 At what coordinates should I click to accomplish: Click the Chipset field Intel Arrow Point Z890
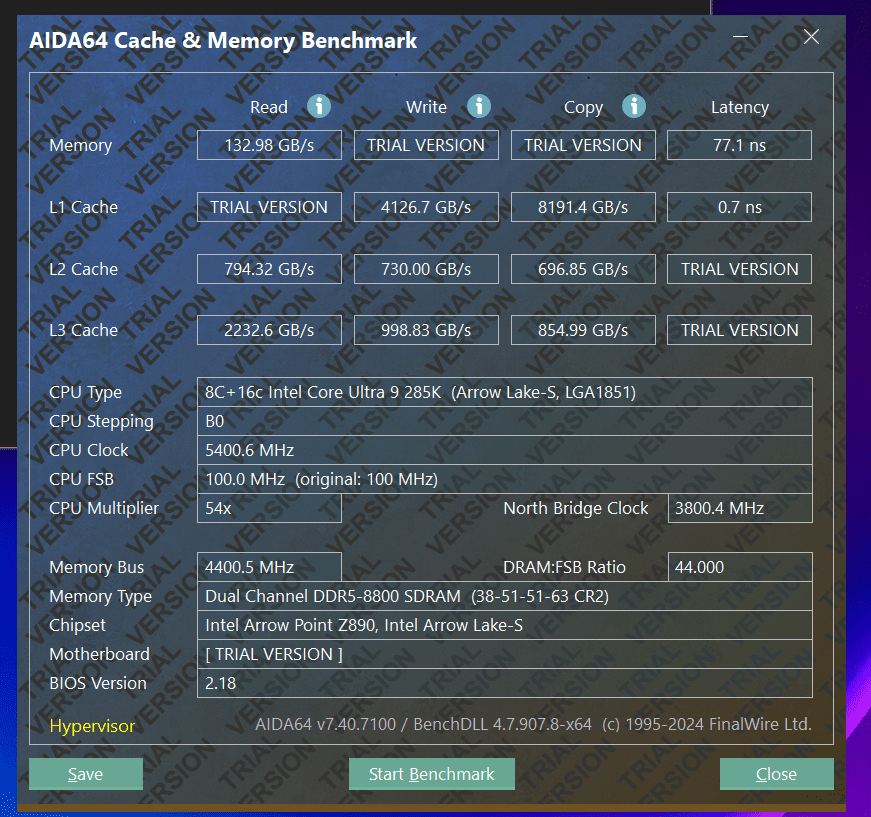point(504,625)
